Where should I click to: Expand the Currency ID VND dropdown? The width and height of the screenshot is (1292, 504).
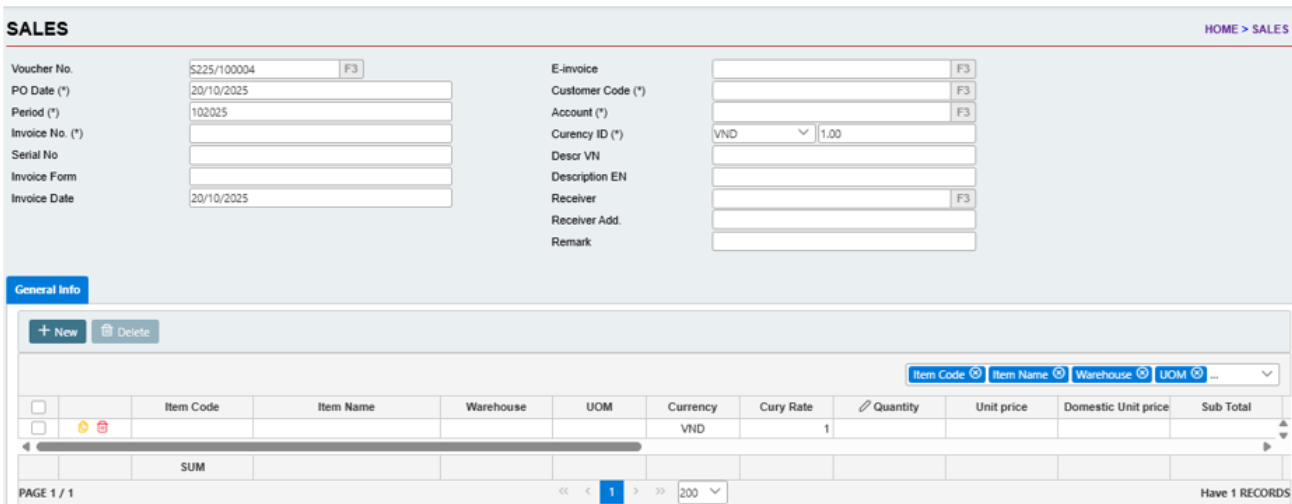click(x=805, y=134)
